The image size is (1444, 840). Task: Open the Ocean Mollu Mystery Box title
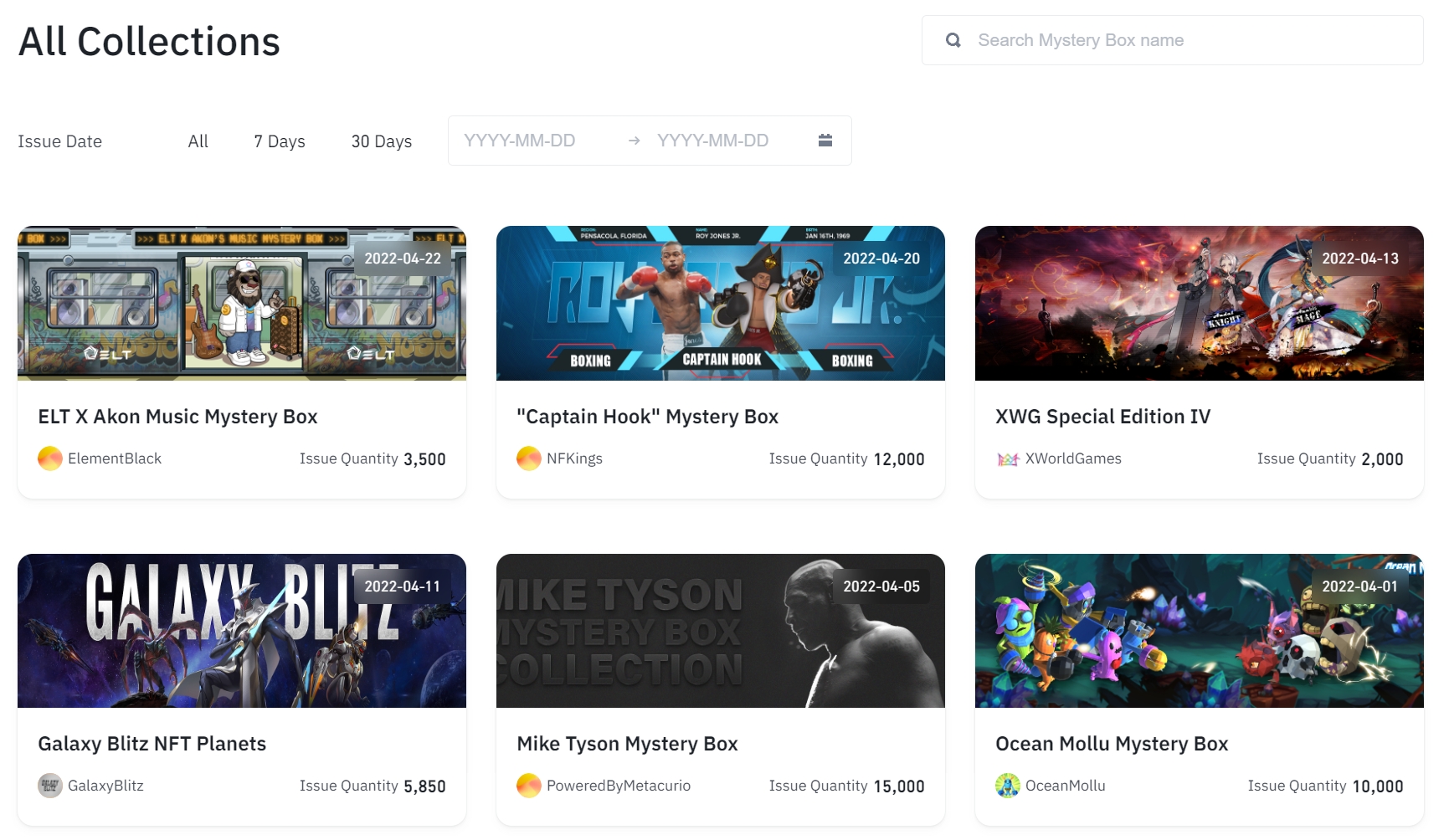click(1111, 744)
